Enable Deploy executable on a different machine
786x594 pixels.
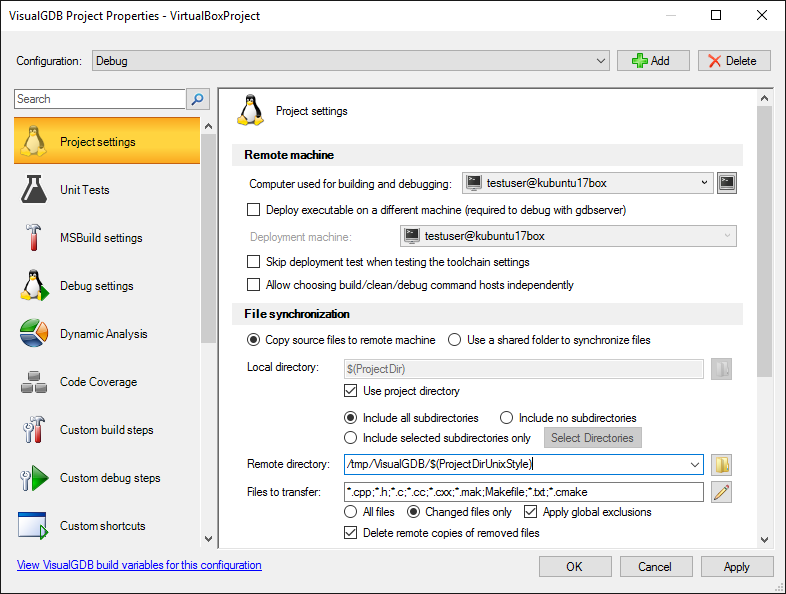[x=254, y=210]
